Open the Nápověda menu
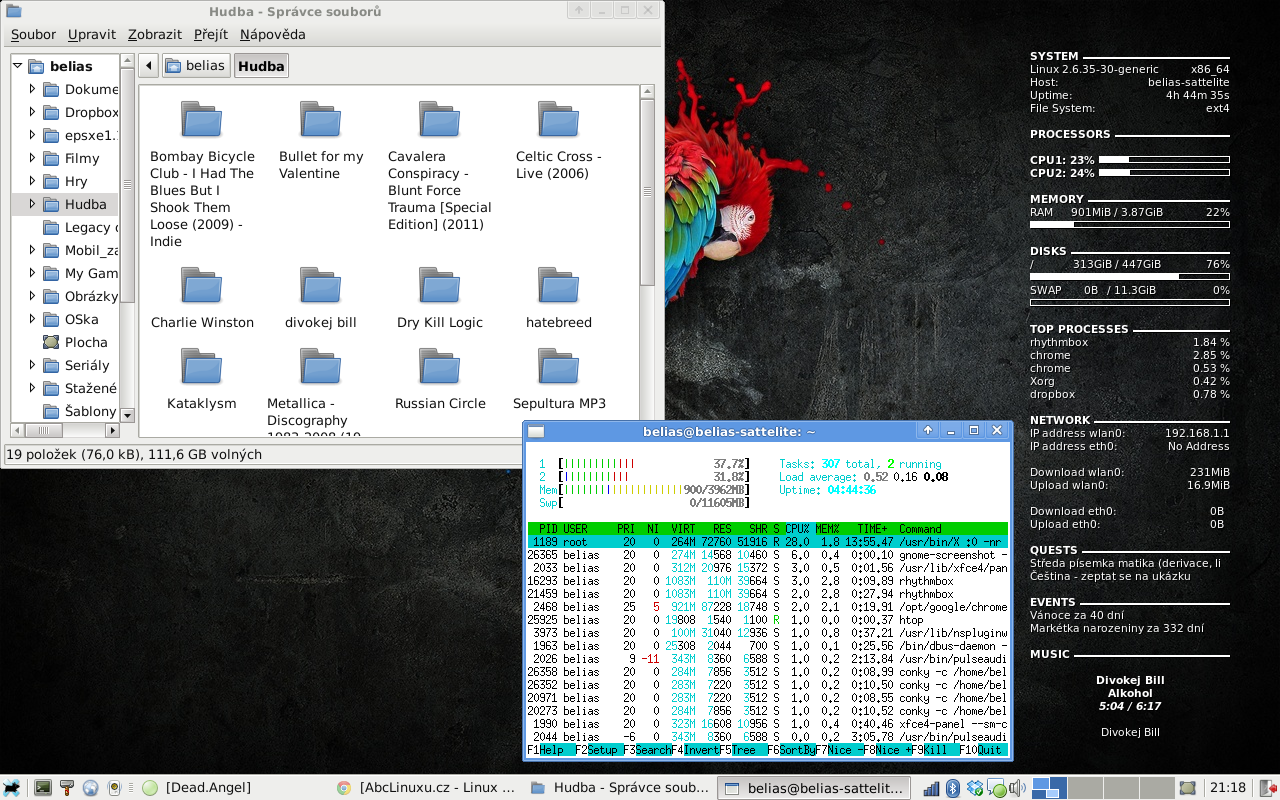The width and height of the screenshot is (1280, 800). click(x=273, y=34)
